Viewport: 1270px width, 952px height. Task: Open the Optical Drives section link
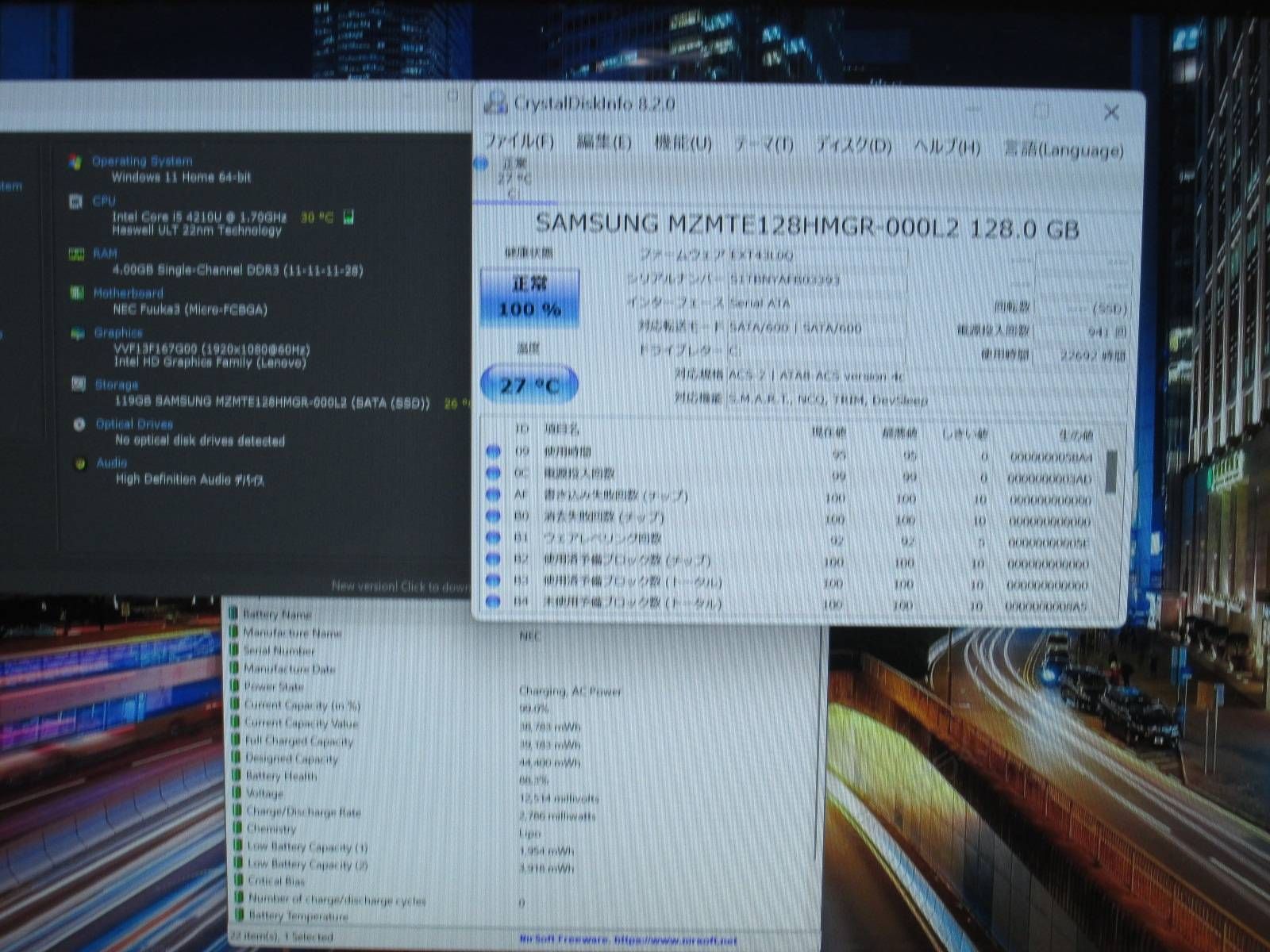click(134, 424)
